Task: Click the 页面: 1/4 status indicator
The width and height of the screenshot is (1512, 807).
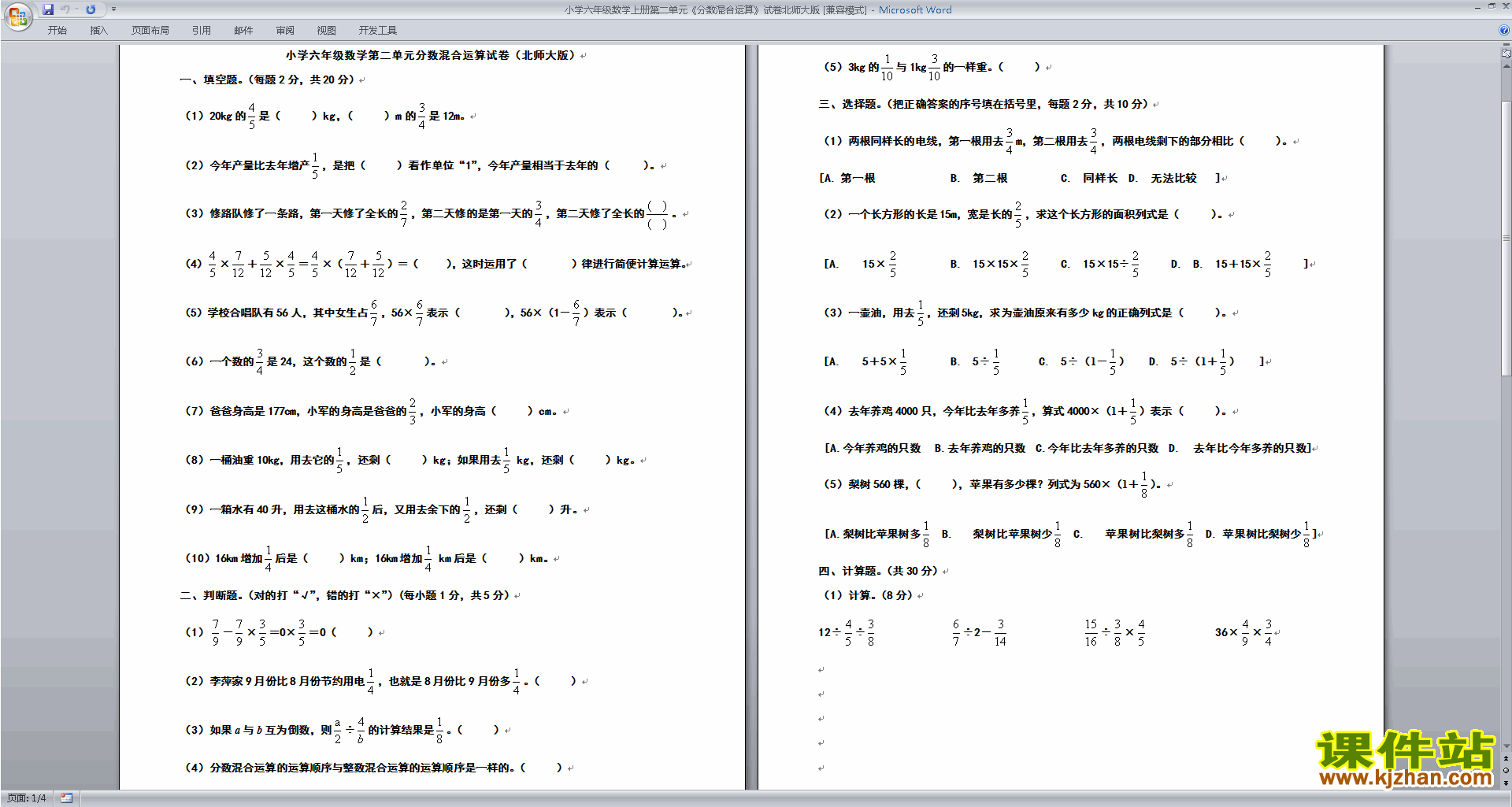Action: [27, 798]
